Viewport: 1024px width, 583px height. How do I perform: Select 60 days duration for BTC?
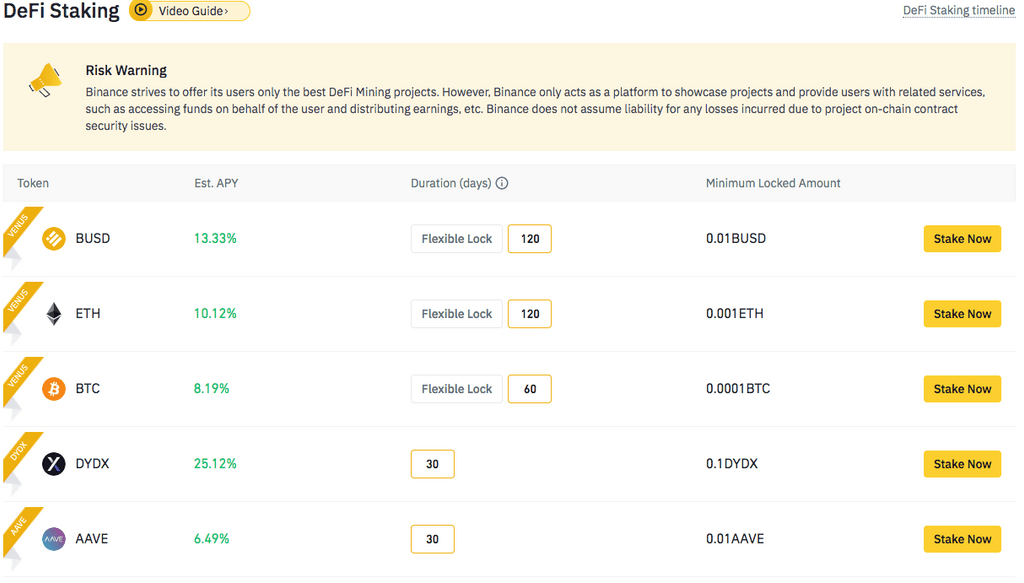530,389
